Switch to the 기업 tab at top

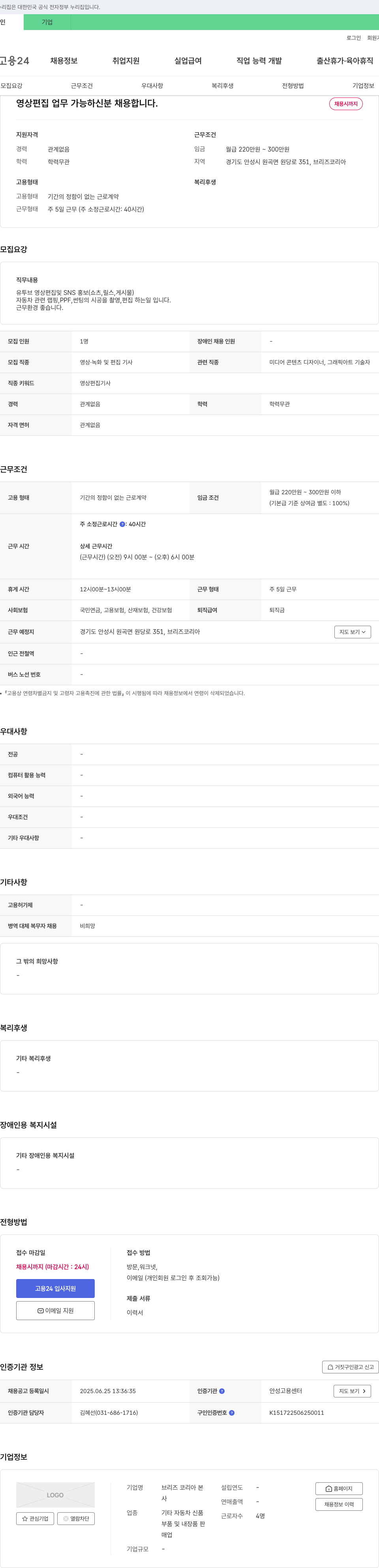(x=47, y=22)
